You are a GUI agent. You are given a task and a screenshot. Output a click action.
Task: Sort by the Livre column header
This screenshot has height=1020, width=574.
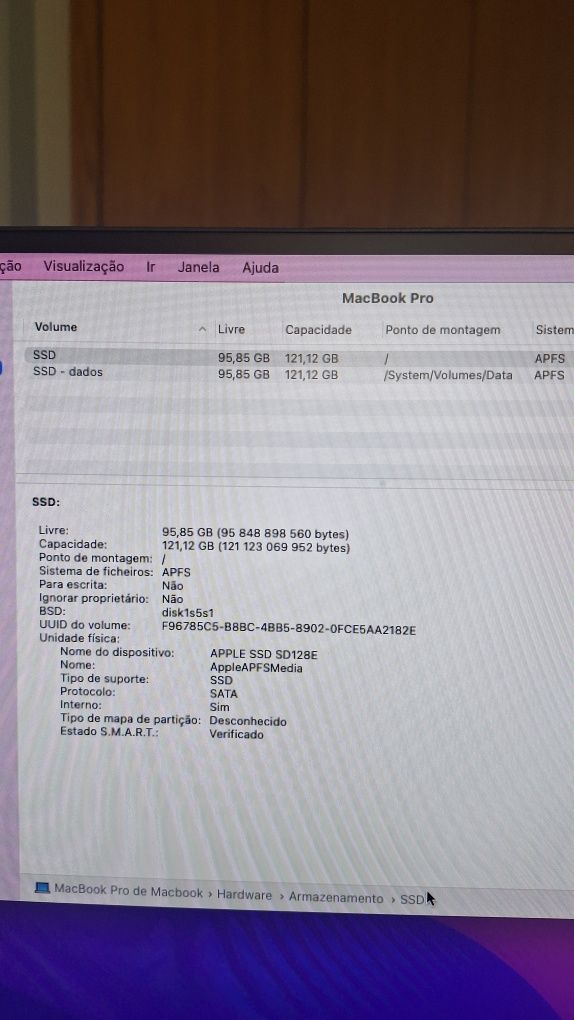click(231, 330)
